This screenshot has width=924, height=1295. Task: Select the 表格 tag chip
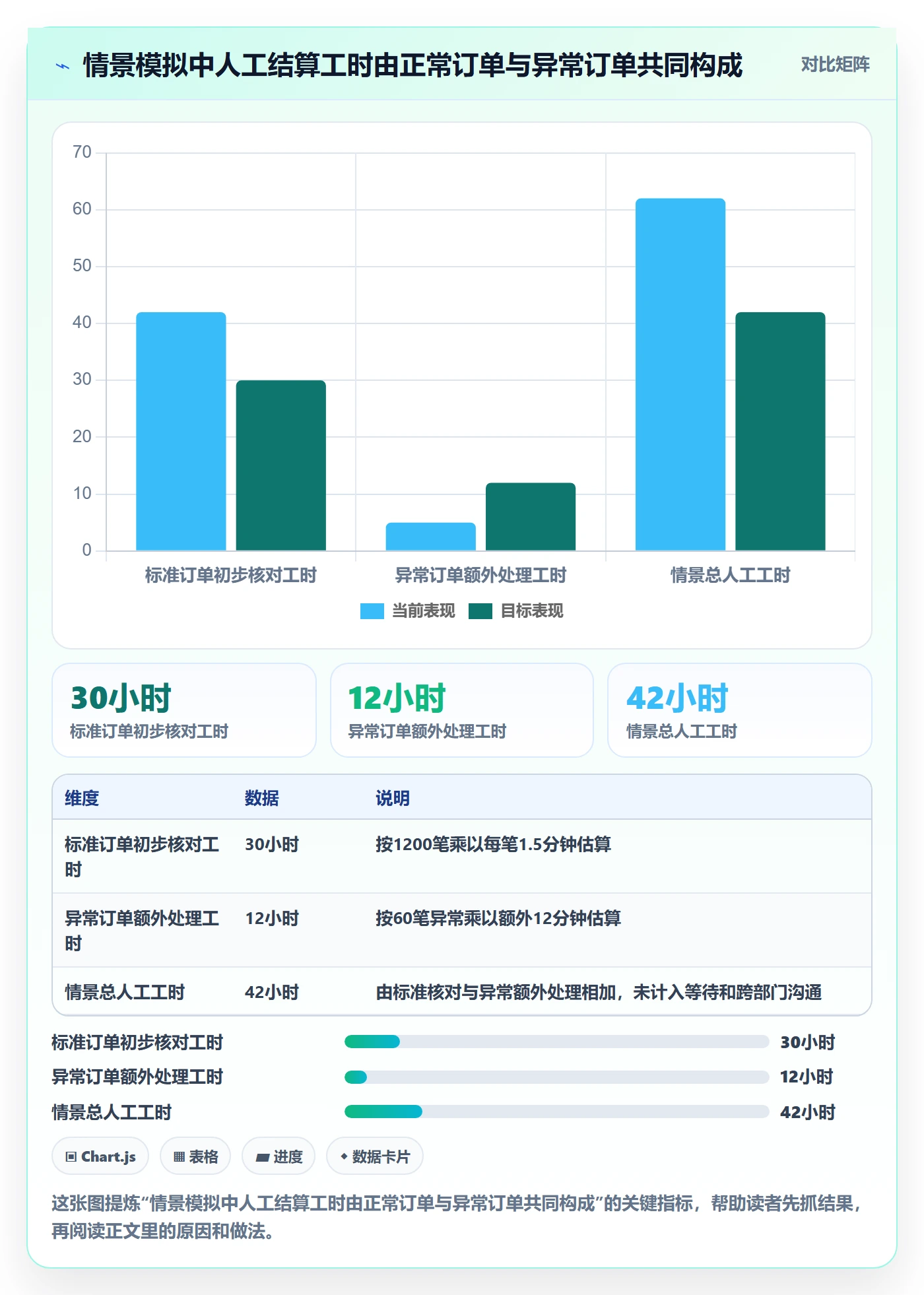195,1156
